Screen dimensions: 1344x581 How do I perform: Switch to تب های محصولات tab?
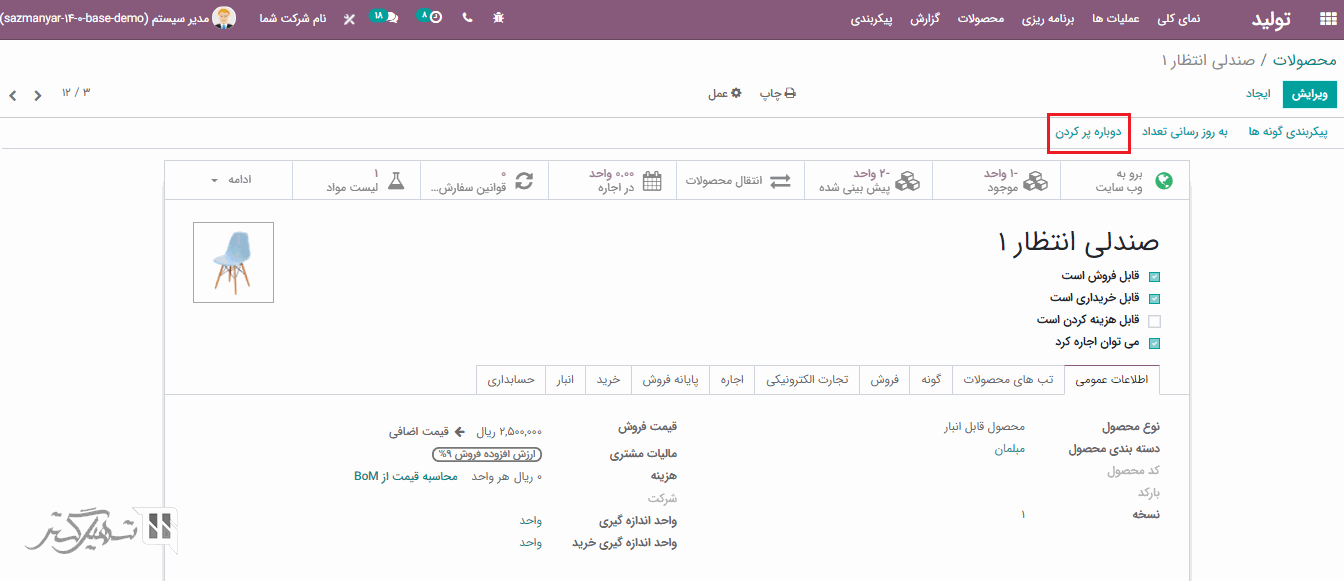pos(1008,380)
